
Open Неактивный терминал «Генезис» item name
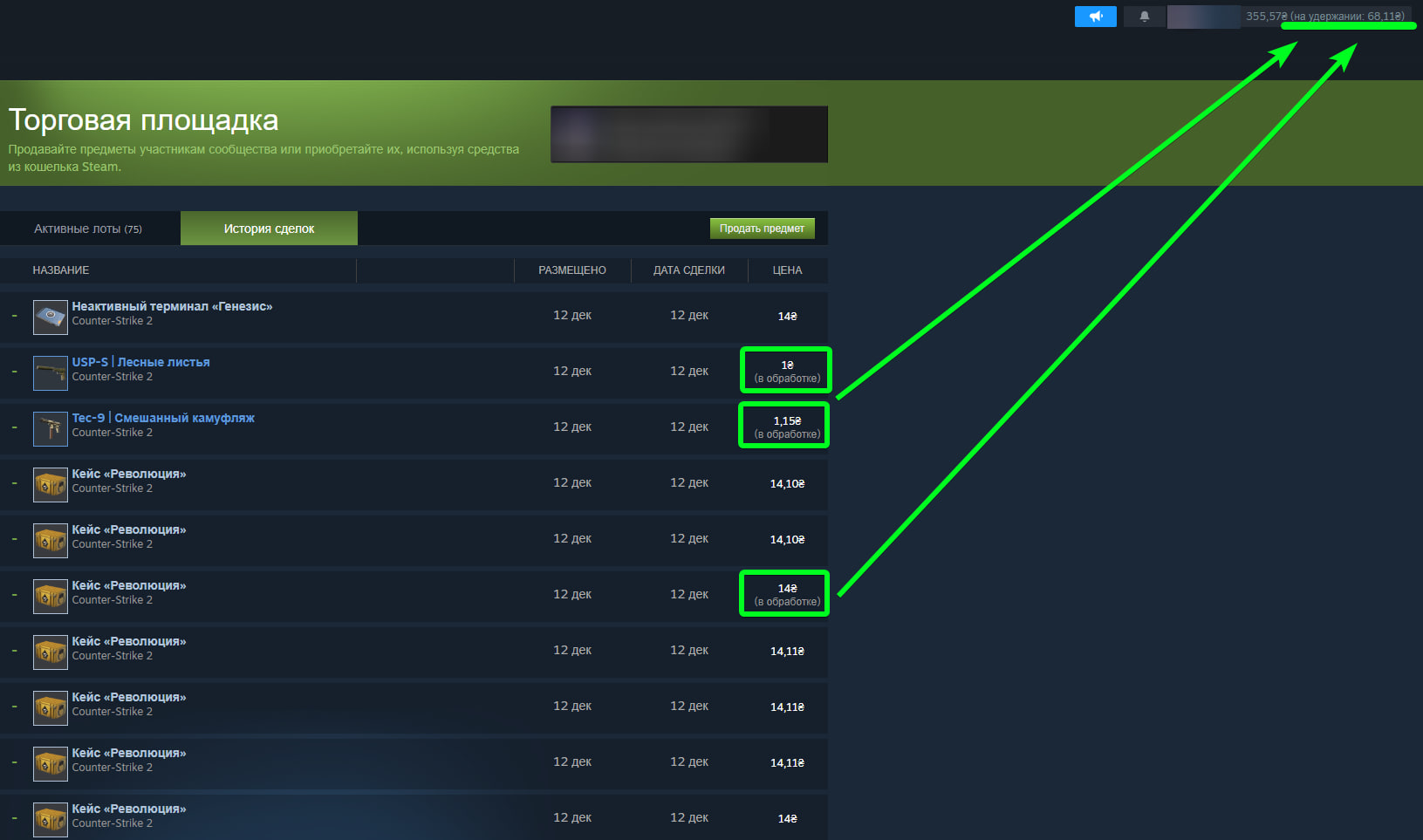[x=172, y=306]
